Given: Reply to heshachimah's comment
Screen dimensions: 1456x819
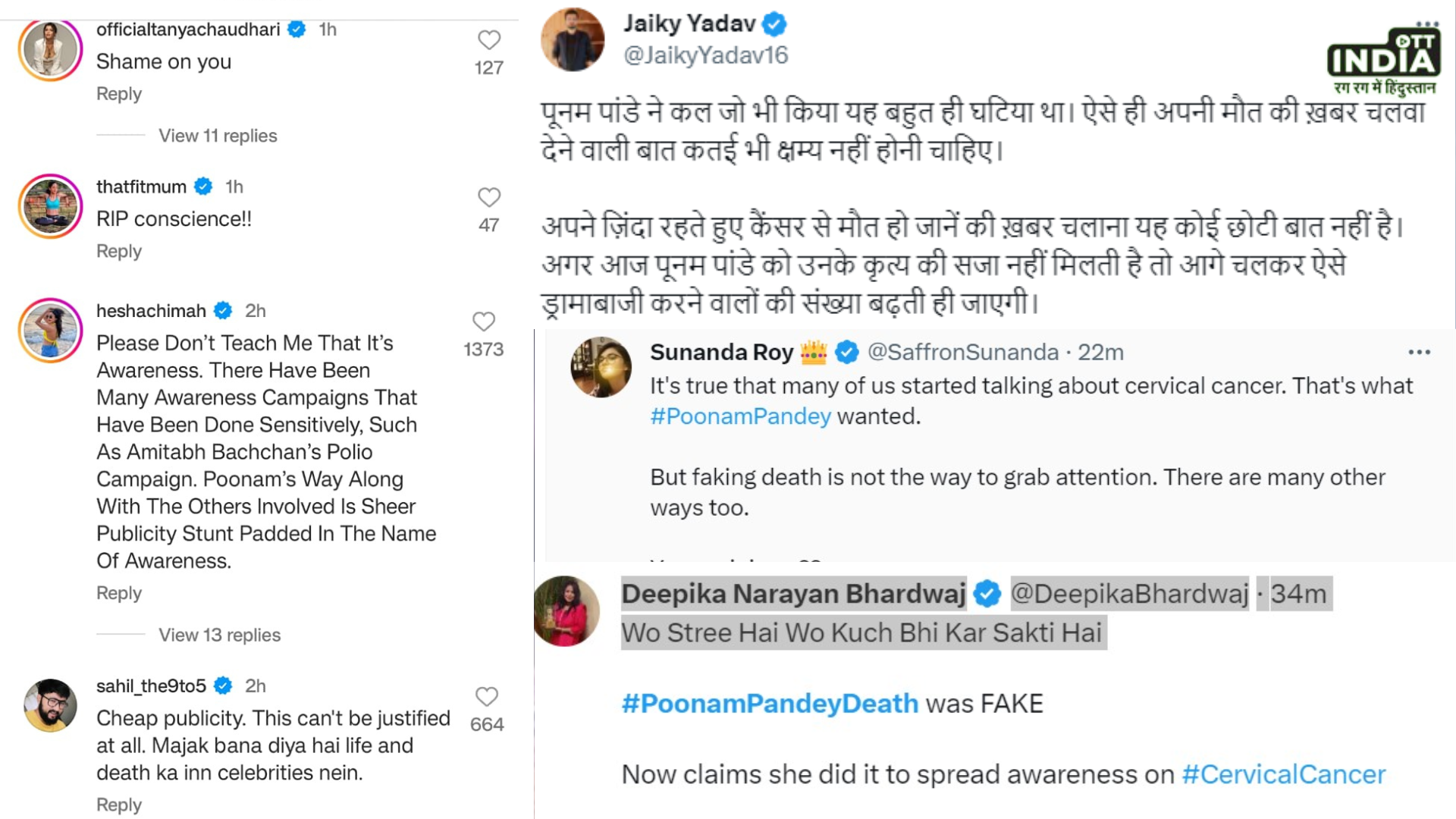Looking at the screenshot, I should point(119,593).
